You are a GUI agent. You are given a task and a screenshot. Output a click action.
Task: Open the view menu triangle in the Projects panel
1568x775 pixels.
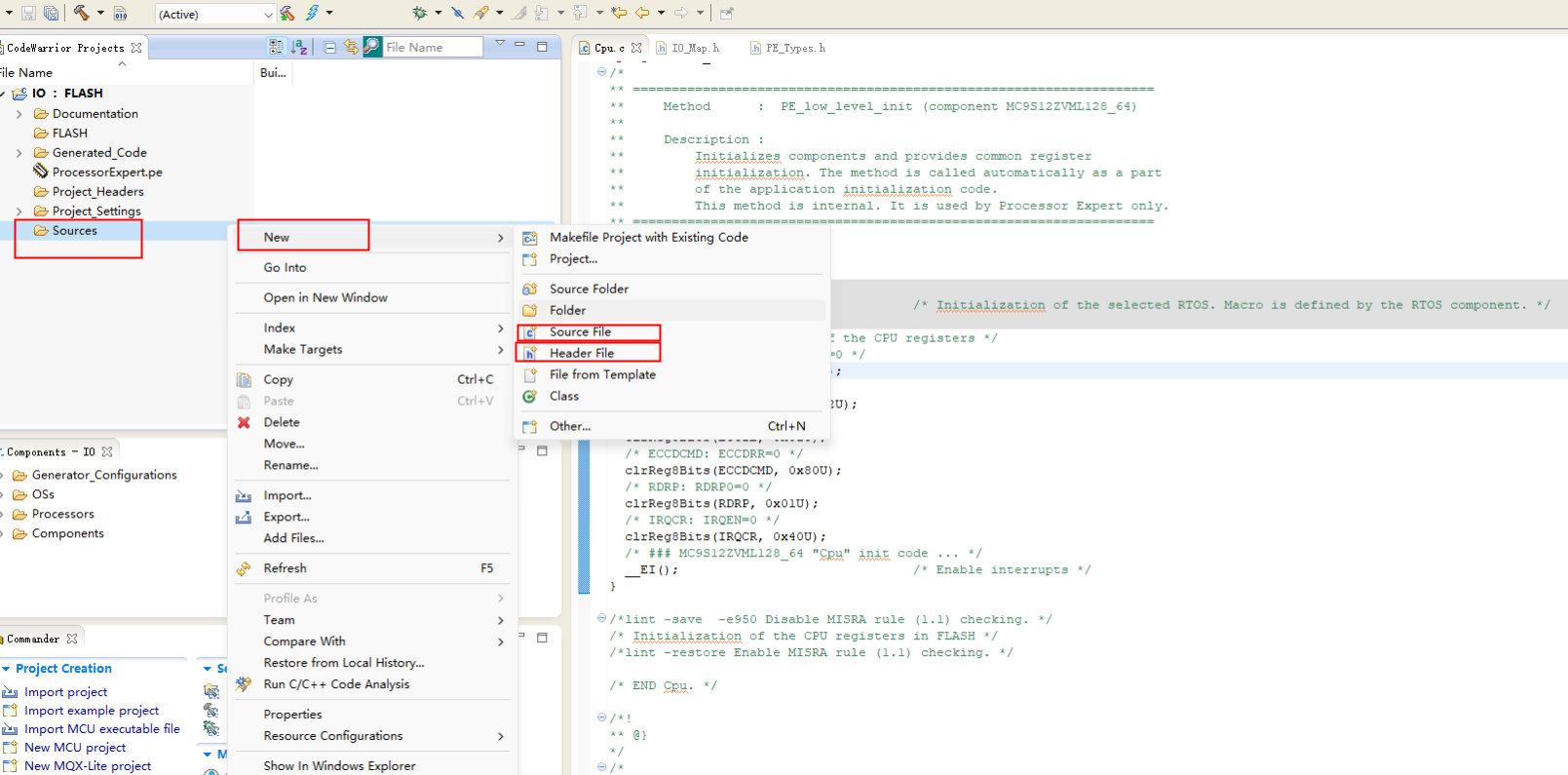[x=500, y=44]
